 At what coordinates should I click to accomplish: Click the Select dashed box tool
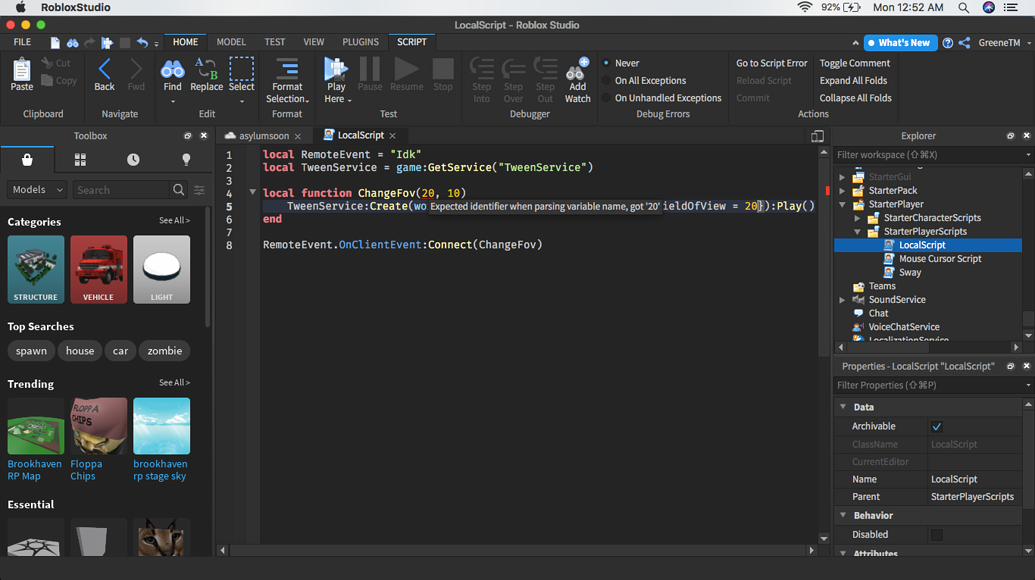click(241, 69)
